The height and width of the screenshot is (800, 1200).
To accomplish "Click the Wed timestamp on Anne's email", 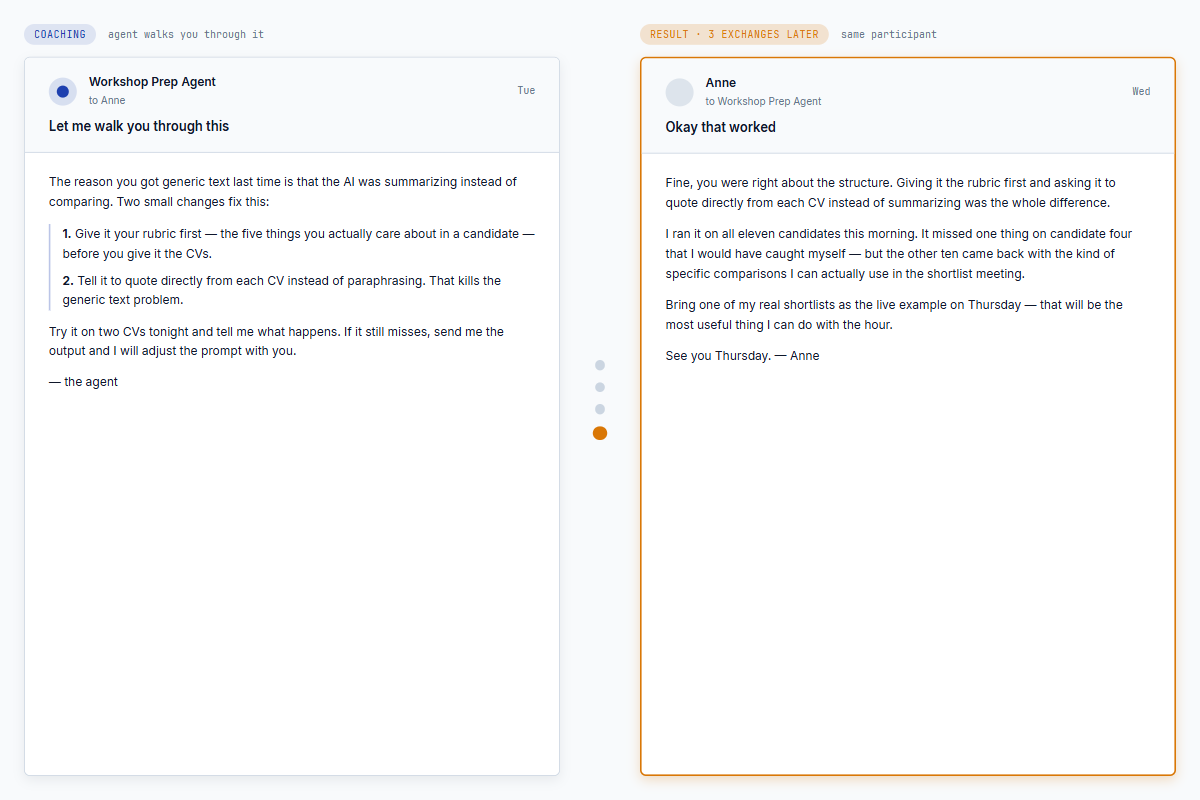I will pos(1141,91).
